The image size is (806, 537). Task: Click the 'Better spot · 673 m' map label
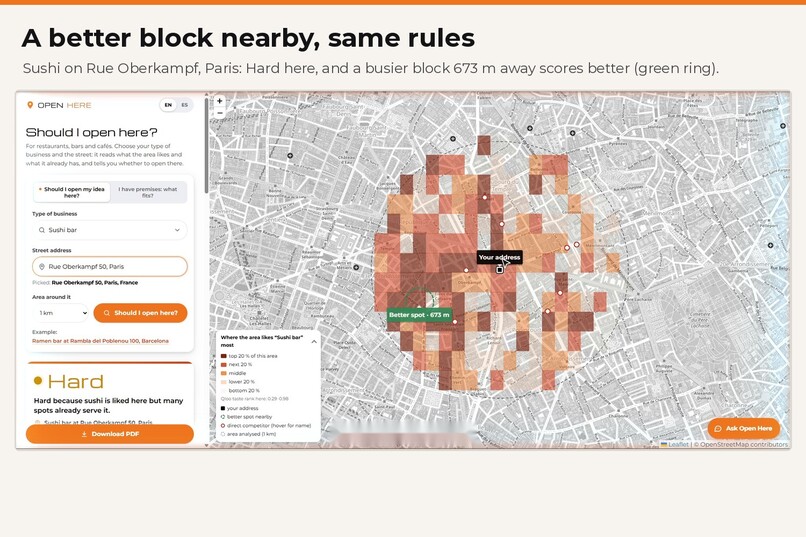pyautogui.click(x=419, y=315)
